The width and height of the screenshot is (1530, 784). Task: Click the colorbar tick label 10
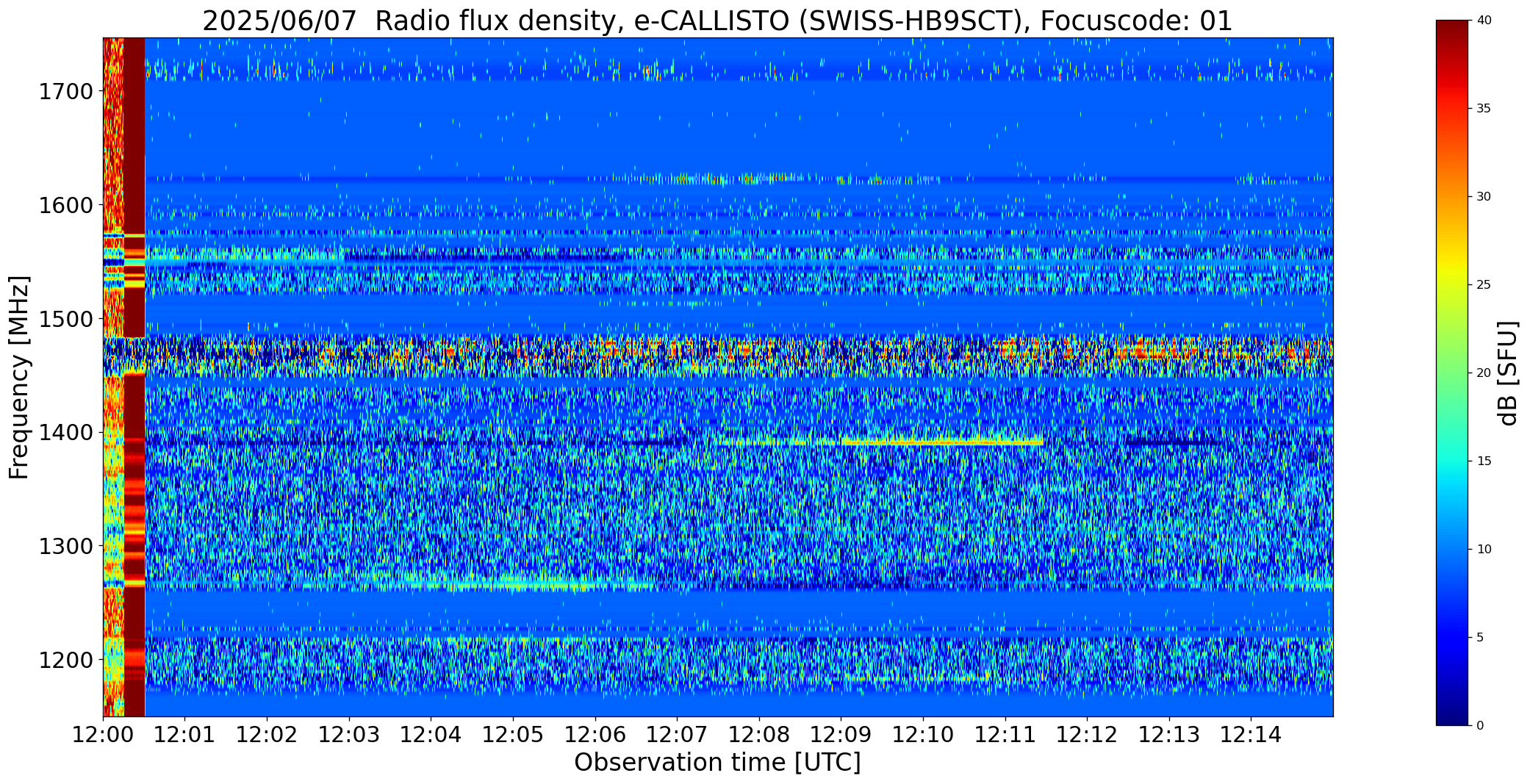coord(1484,550)
